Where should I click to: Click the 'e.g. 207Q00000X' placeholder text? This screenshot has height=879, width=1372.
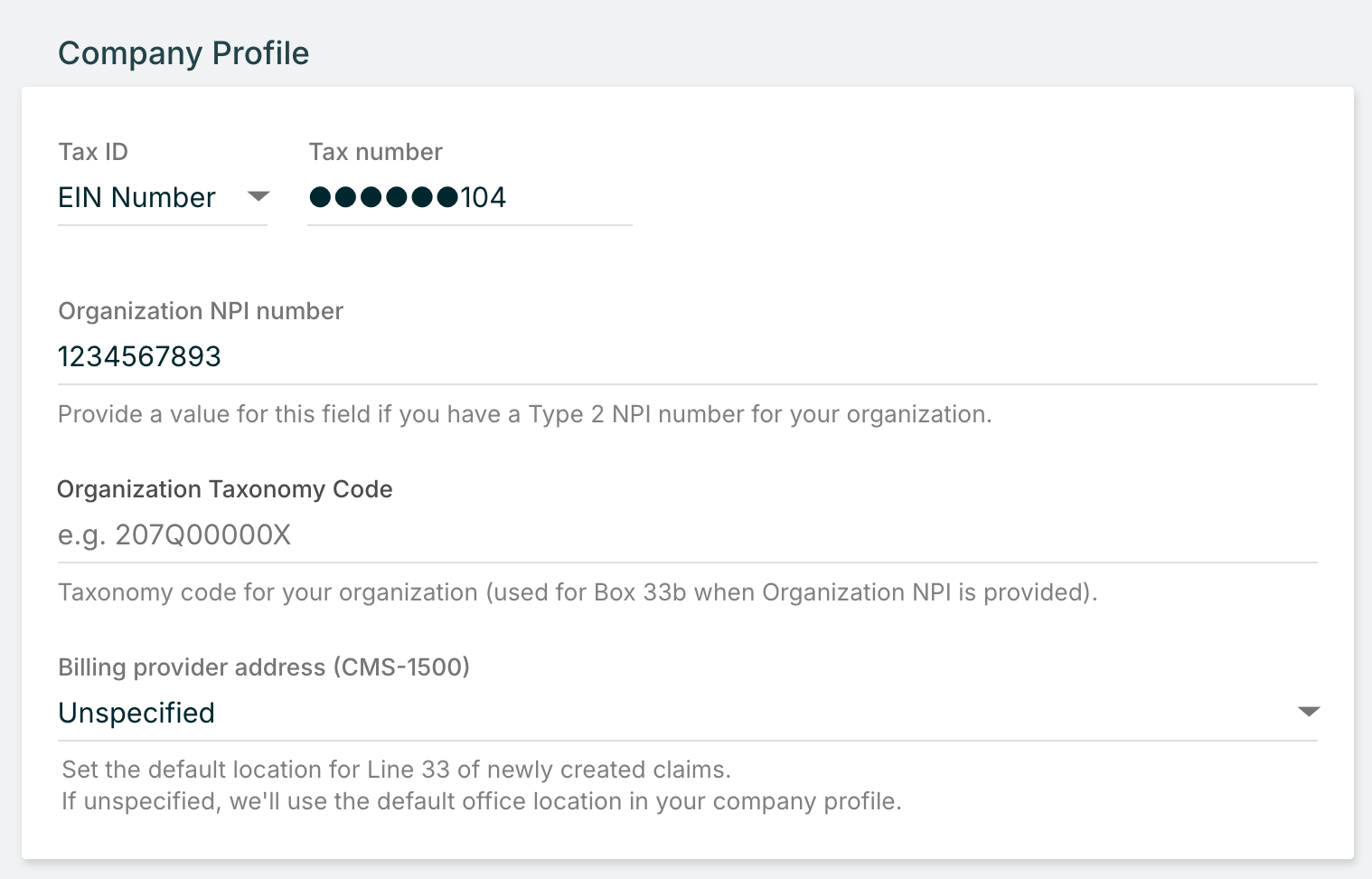pos(174,534)
